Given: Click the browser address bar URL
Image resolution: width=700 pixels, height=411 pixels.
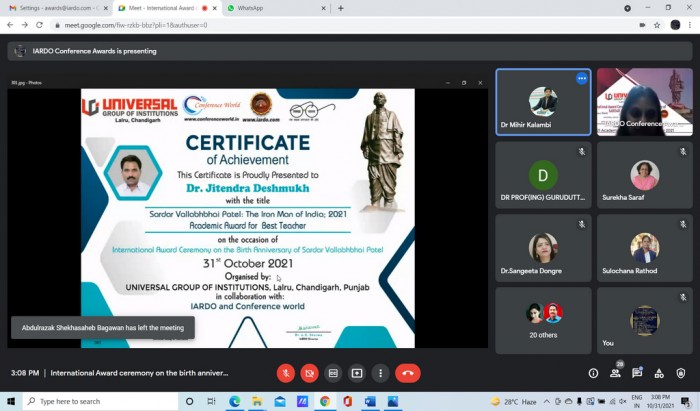Looking at the screenshot, I should [136, 25].
